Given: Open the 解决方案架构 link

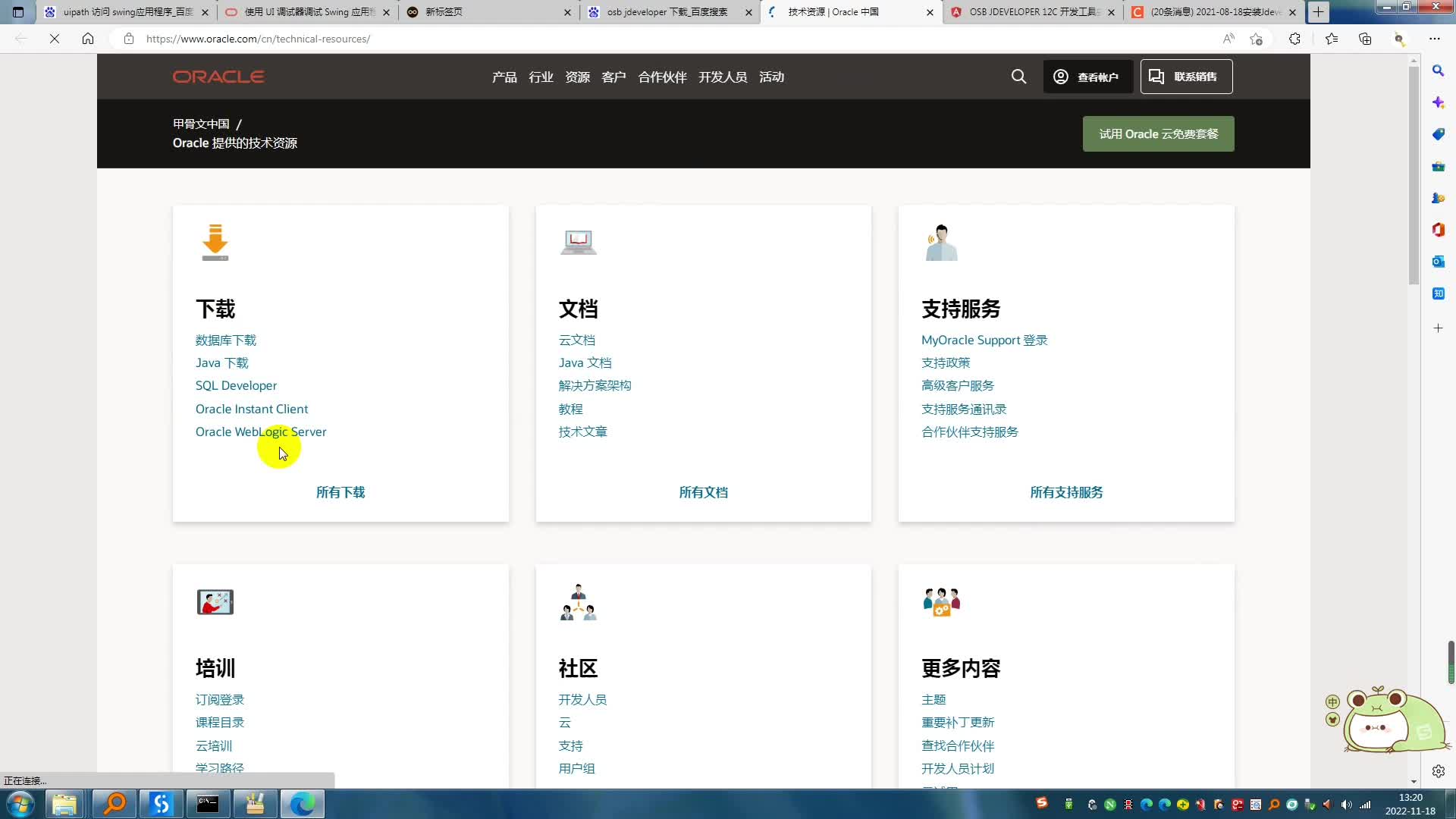Looking at the screenshot, I should [595, 385].
